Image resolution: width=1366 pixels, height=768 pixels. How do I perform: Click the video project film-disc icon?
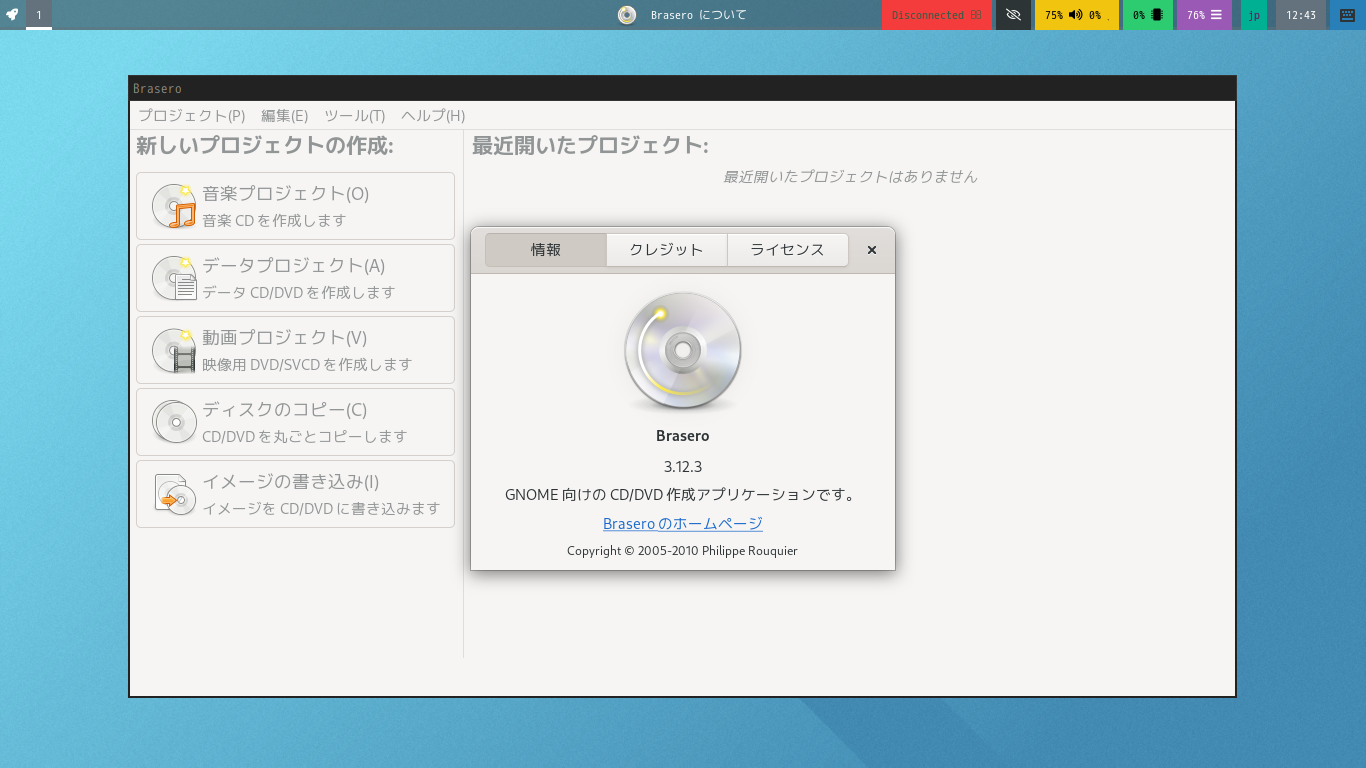(174, 350)
